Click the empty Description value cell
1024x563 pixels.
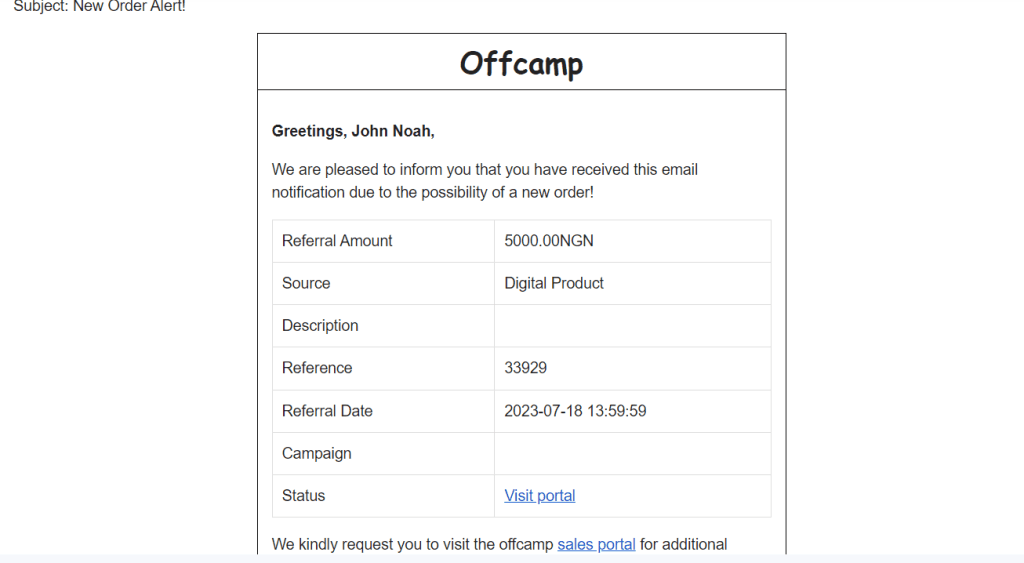tap(632, 326)
